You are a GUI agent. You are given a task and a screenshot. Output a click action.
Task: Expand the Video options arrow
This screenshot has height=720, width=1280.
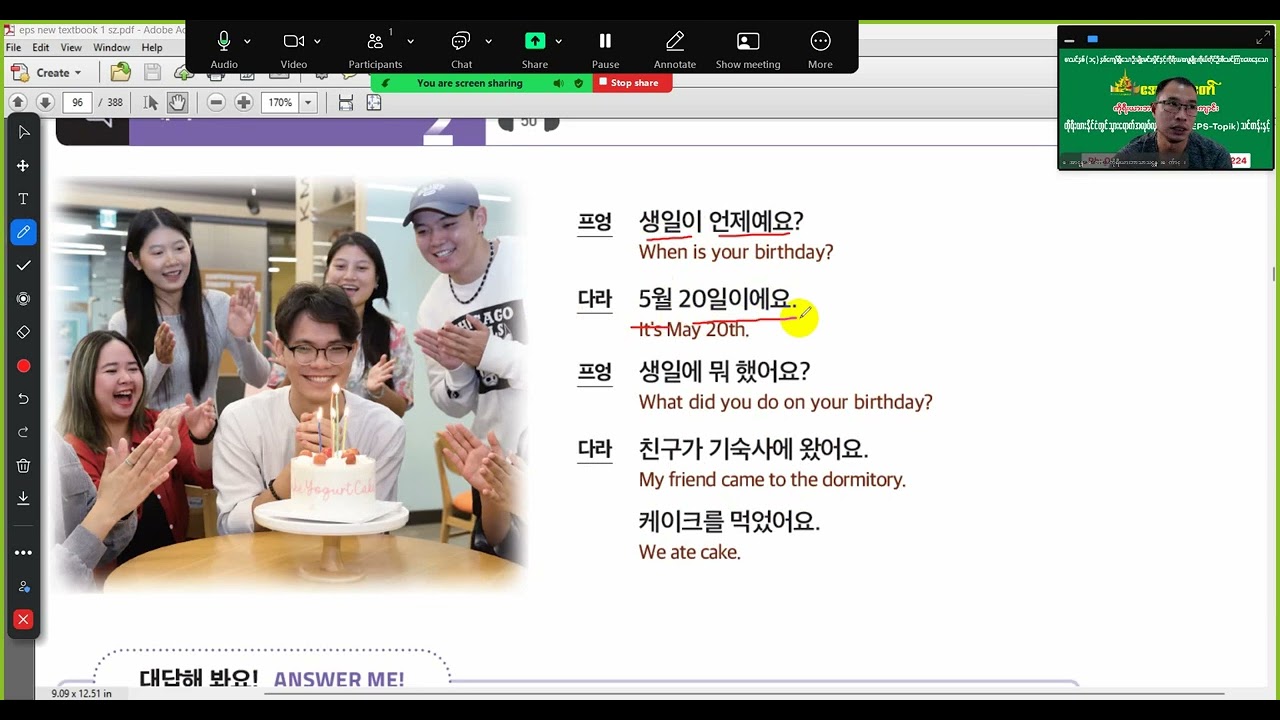click(317, 42)
